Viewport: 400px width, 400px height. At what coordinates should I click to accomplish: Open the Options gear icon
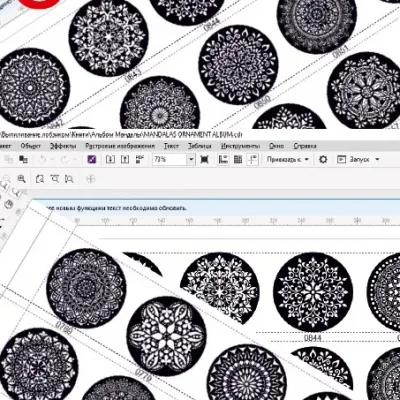(x=323, y=159)
